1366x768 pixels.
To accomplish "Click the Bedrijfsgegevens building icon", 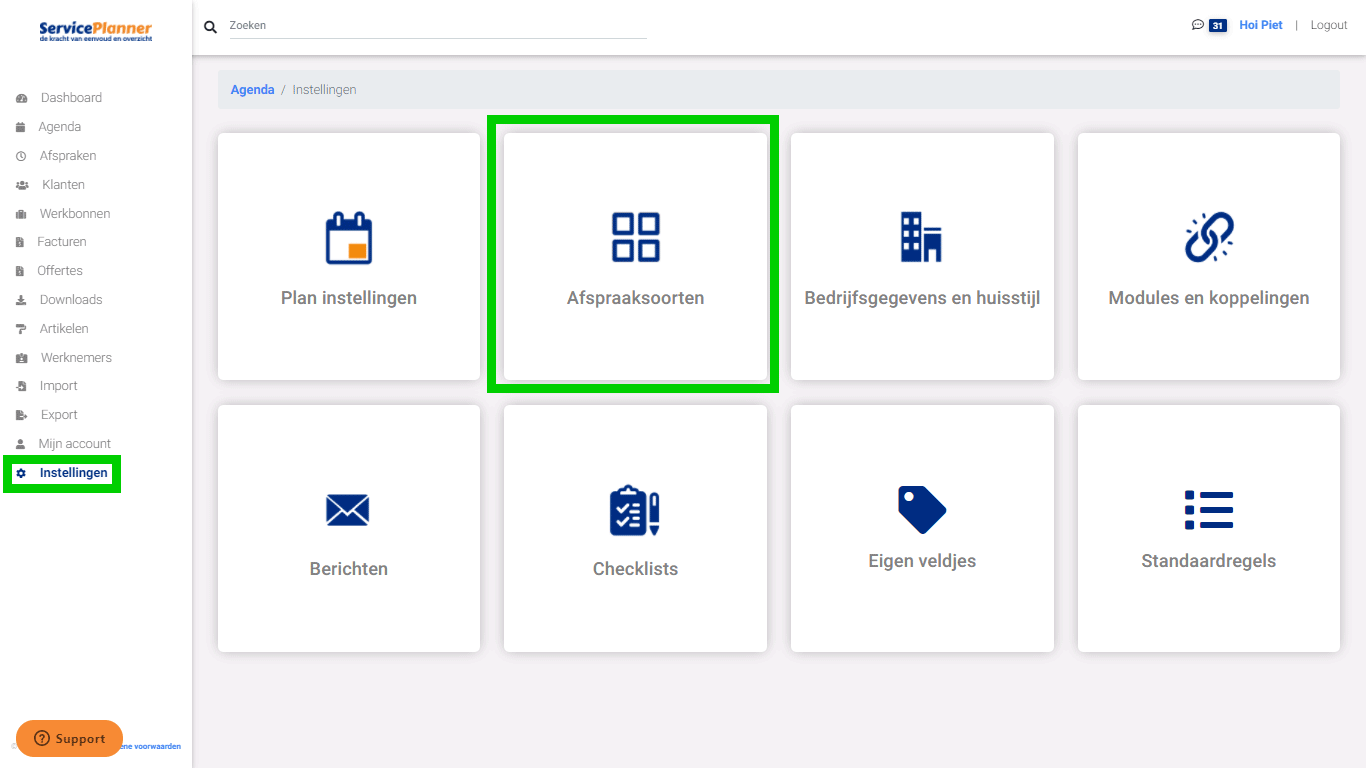I will pos(921,237).
